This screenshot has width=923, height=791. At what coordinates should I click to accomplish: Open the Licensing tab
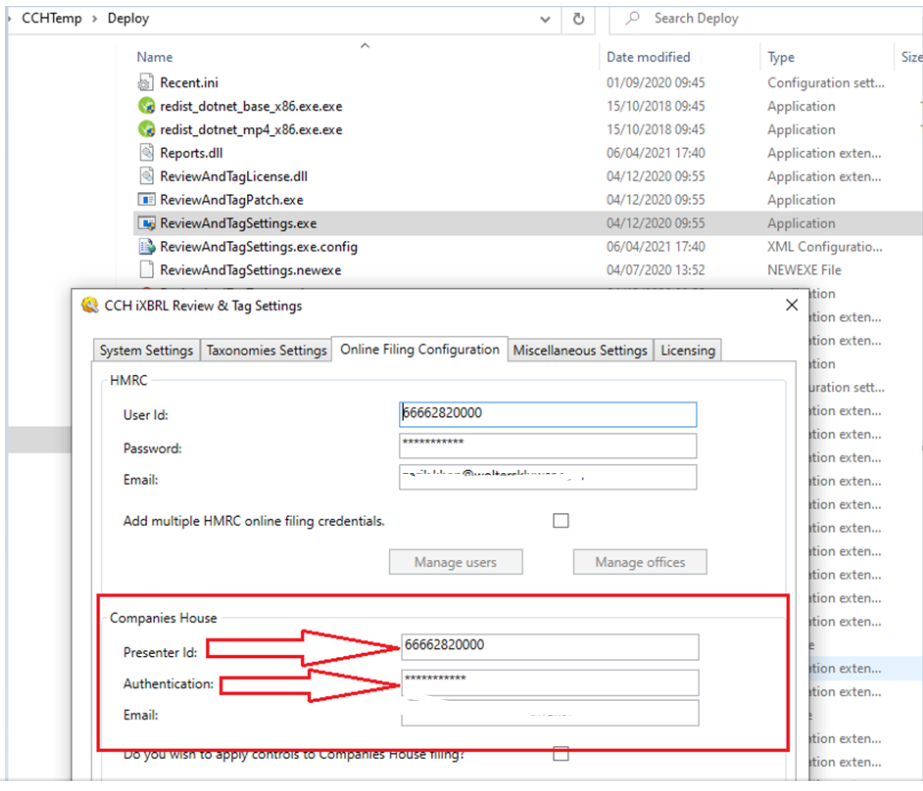[x=687, y=350]
